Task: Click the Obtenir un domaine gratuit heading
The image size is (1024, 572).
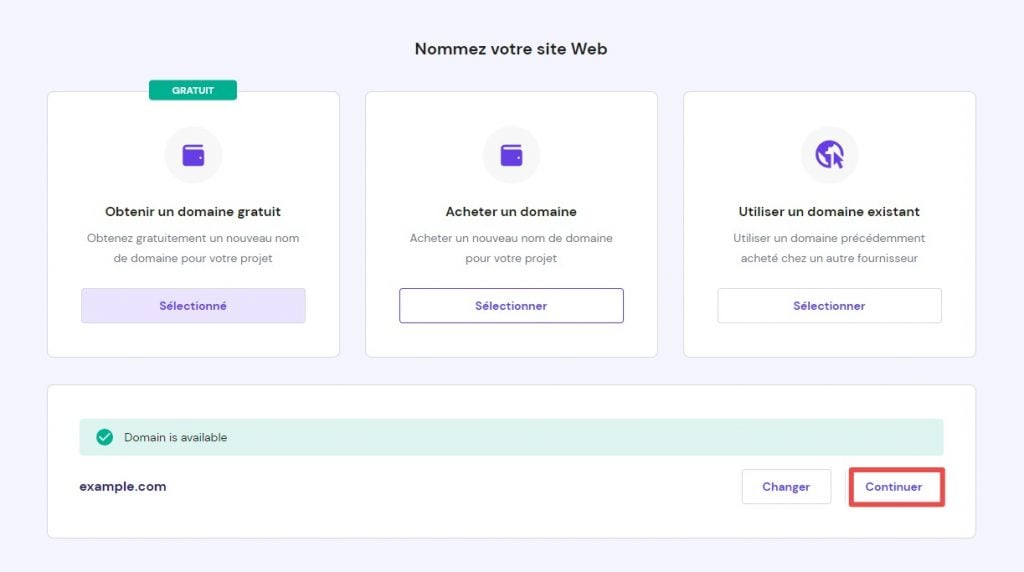Action: click(193, 212)
